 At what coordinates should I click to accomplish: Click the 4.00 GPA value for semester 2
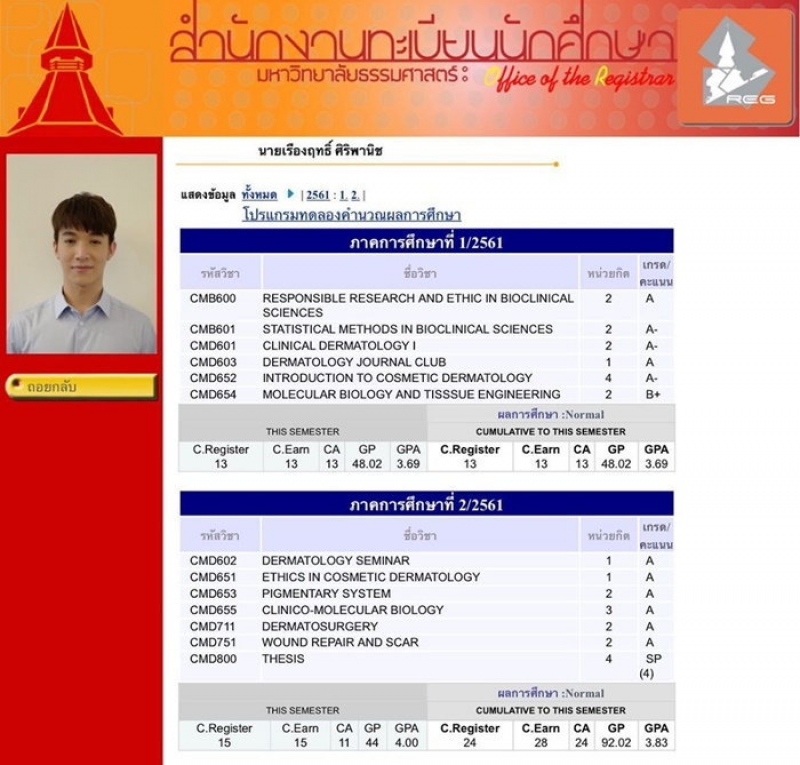(407, 743)
